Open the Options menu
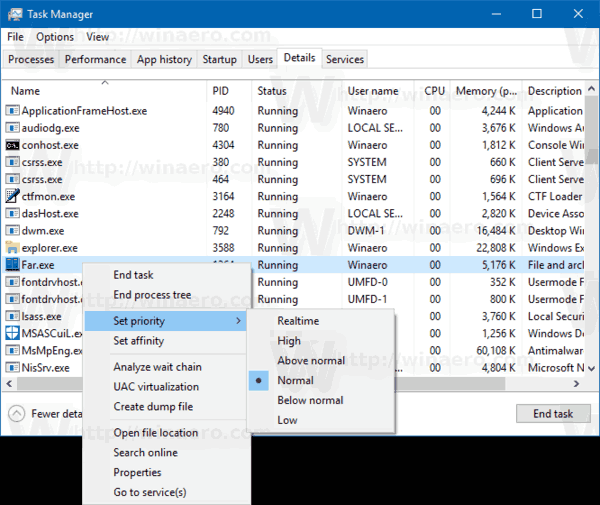 [x=55, y=37]
